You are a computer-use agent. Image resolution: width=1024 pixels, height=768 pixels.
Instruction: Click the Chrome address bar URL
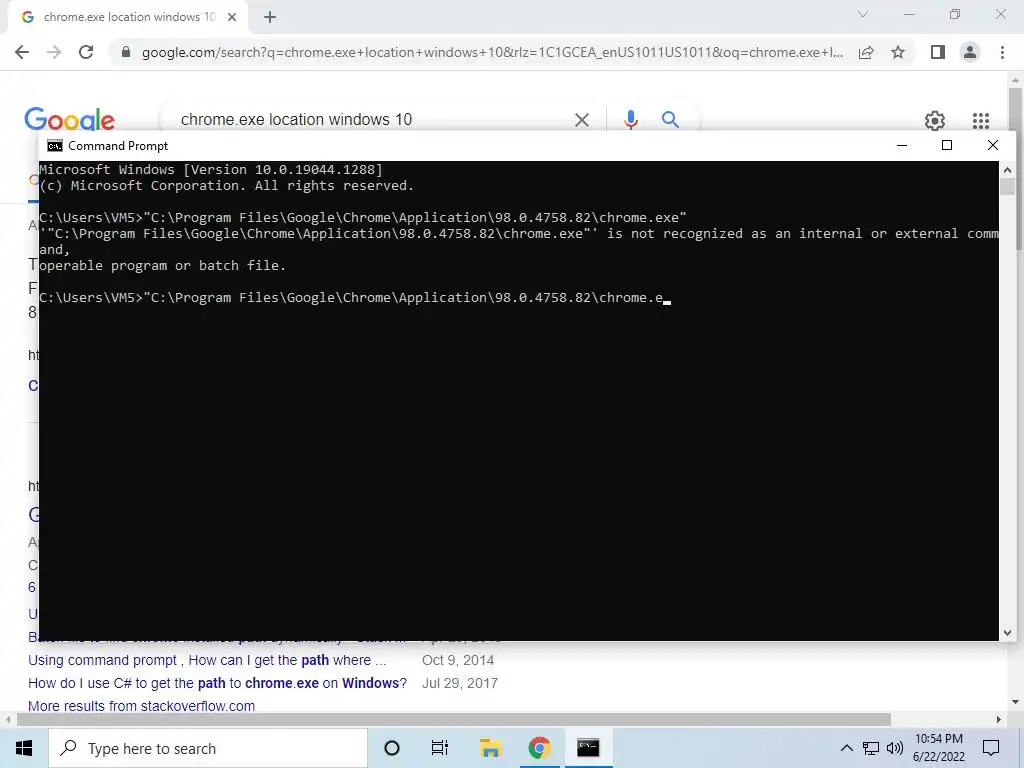coord(492,52)
